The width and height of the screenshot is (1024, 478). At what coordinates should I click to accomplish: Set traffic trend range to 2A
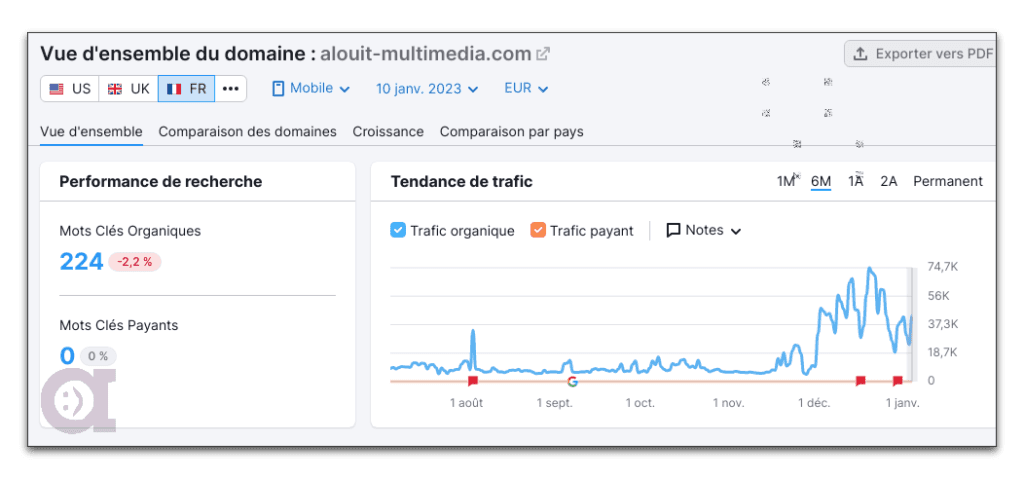tap(888, 181)
